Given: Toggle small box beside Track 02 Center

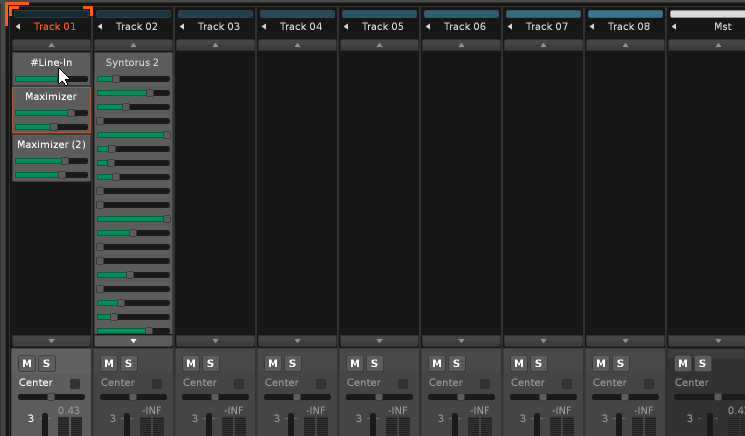Looking at the screenshot, I should [x=156, y=383].
